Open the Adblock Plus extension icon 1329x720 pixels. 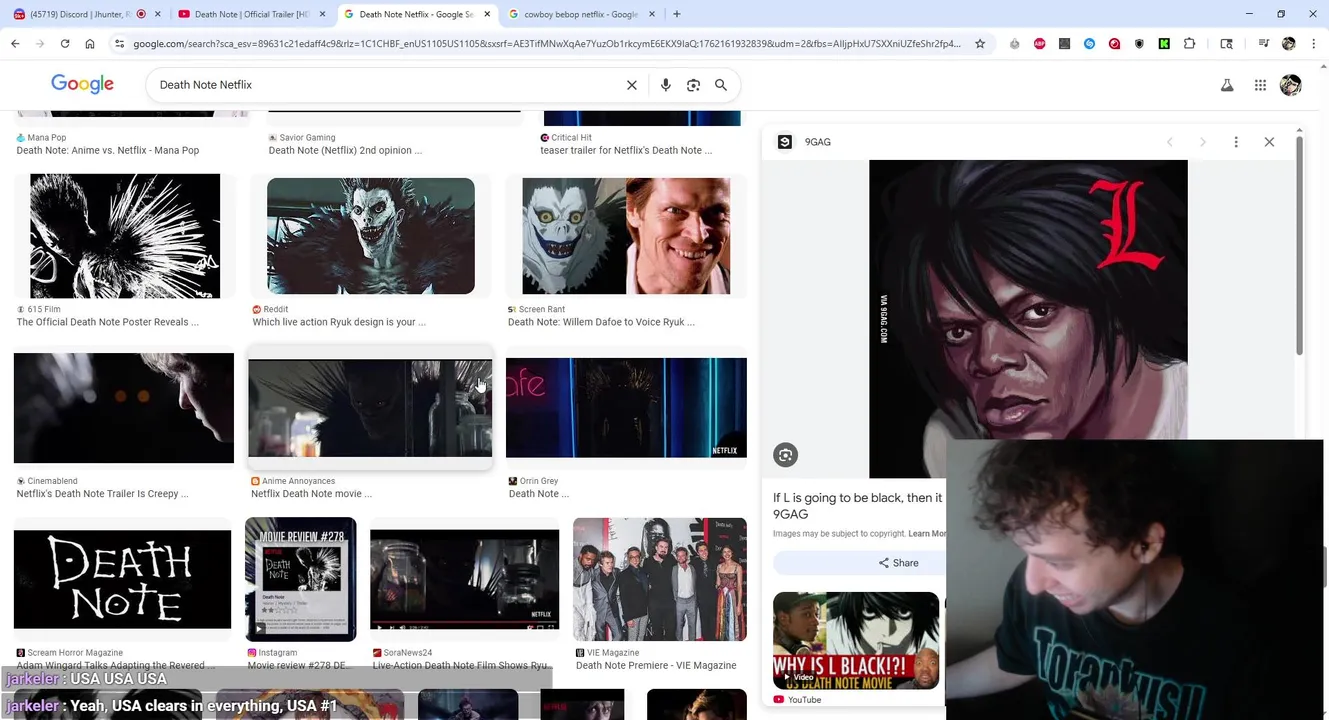[1040, 44]
